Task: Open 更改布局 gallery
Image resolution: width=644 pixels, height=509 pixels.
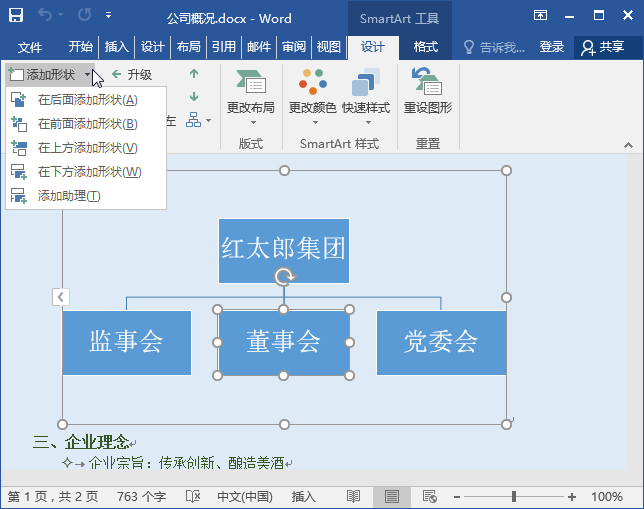Action: 251,97
